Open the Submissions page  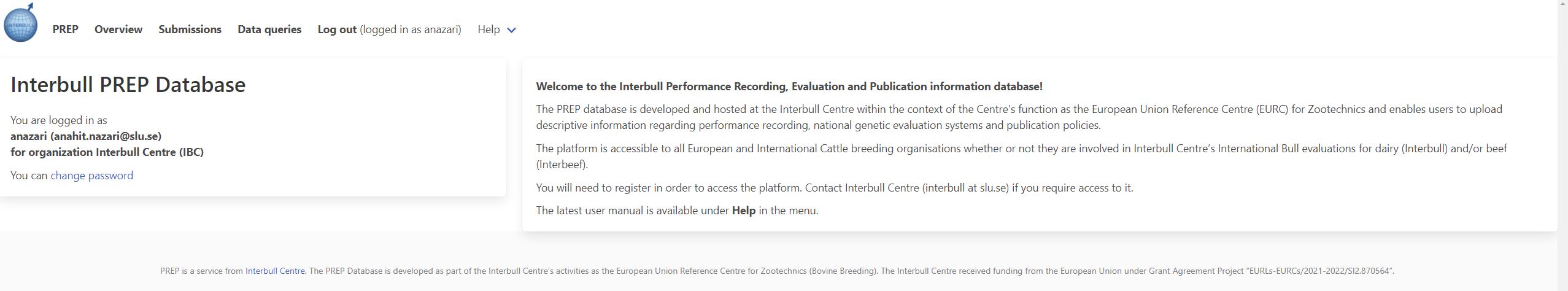pyautogui.click(x=190, y=29)
